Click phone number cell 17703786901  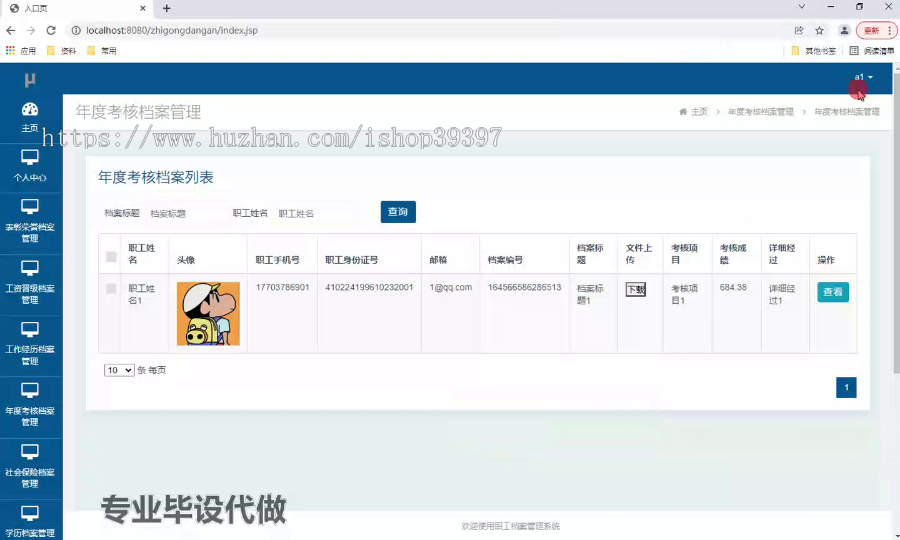[x=282, y=288]
